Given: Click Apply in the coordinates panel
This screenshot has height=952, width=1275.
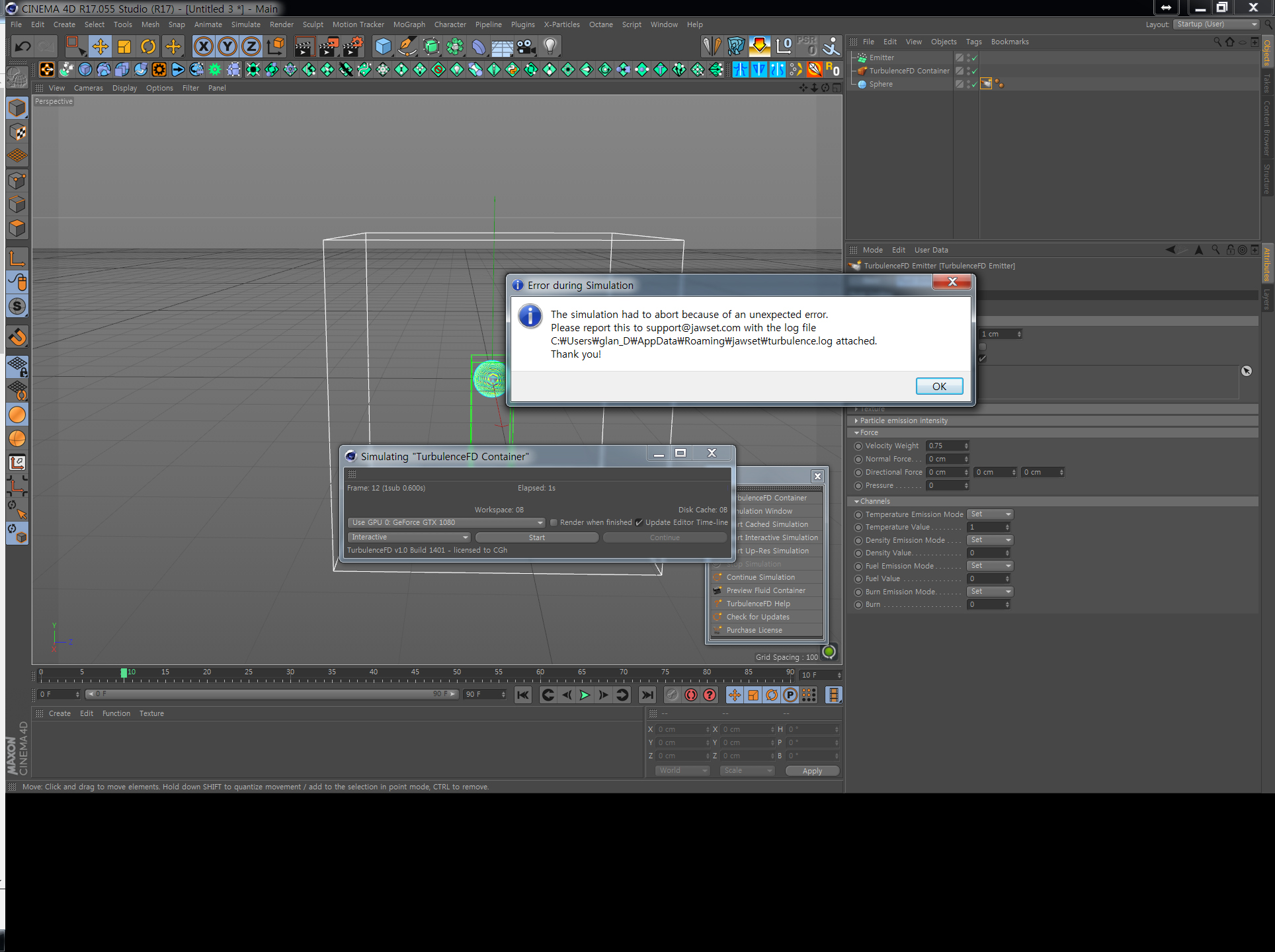Looking at the screenshot, I should coord(812,771).
